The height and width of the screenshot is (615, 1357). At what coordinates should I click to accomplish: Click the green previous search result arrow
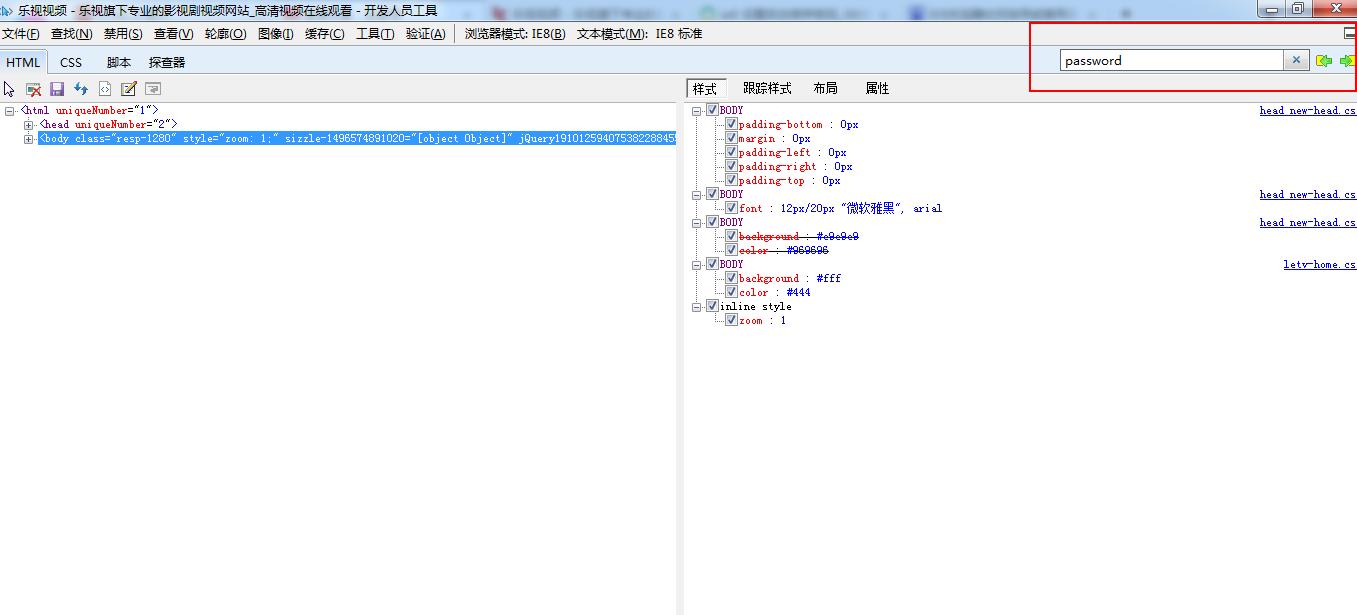[1324, 61]
